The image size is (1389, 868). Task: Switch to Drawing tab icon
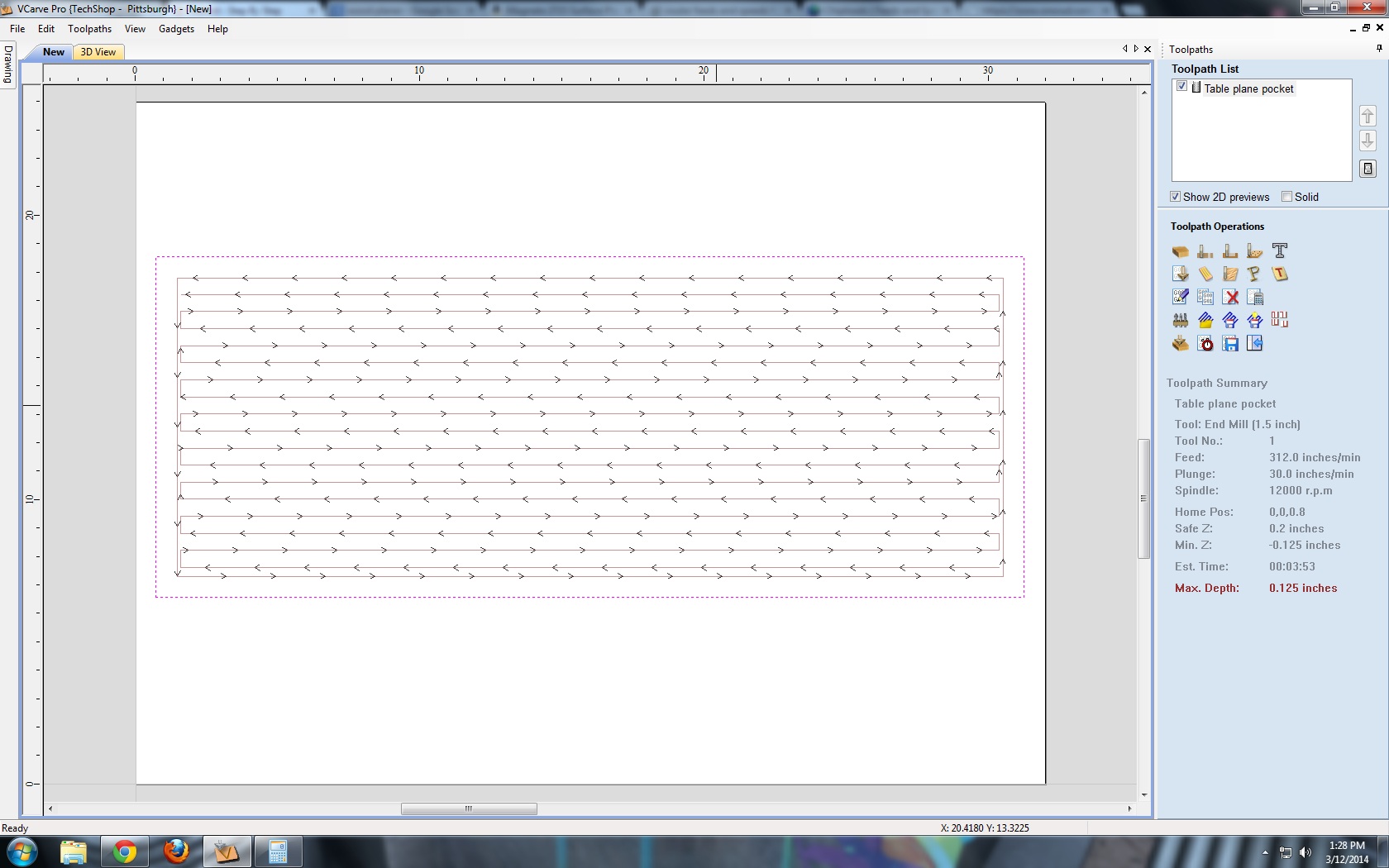[x=1254, y=343]
